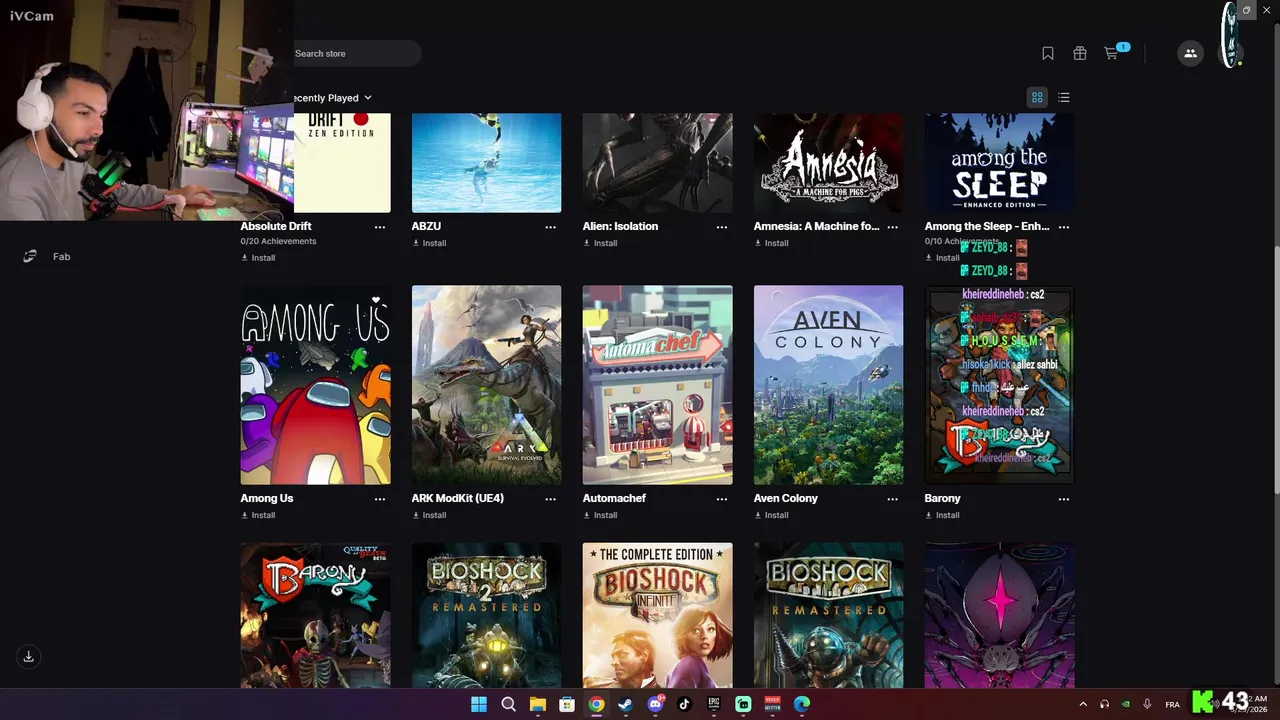Screen dimensions: 1280x720
Task: Open Microsoft Edge from the taskbar
Action: [x=802, y=704]
